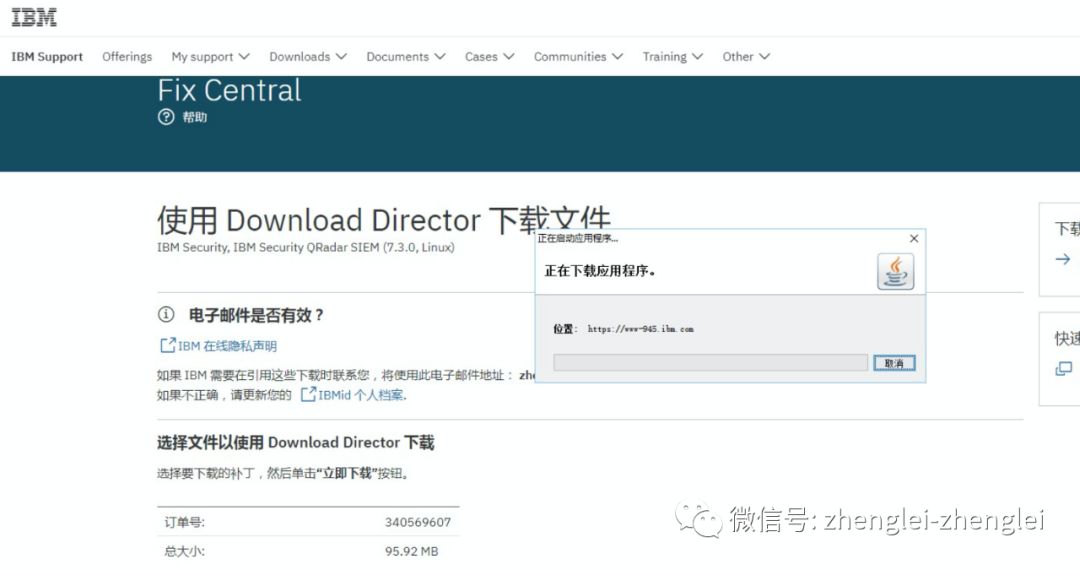Open the Other dropdown menu

click(746, 56)
